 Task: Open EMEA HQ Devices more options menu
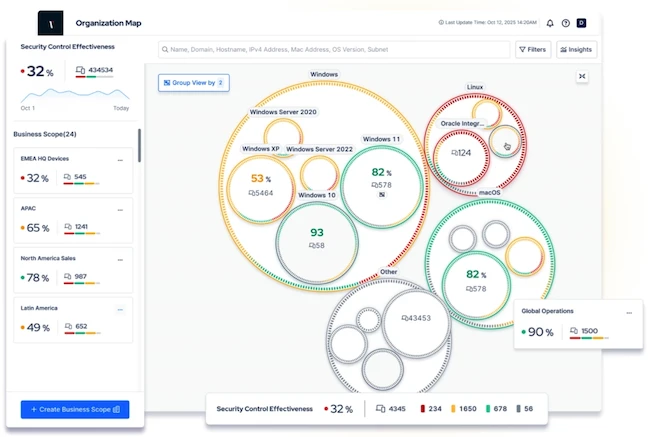click(120, 160)
